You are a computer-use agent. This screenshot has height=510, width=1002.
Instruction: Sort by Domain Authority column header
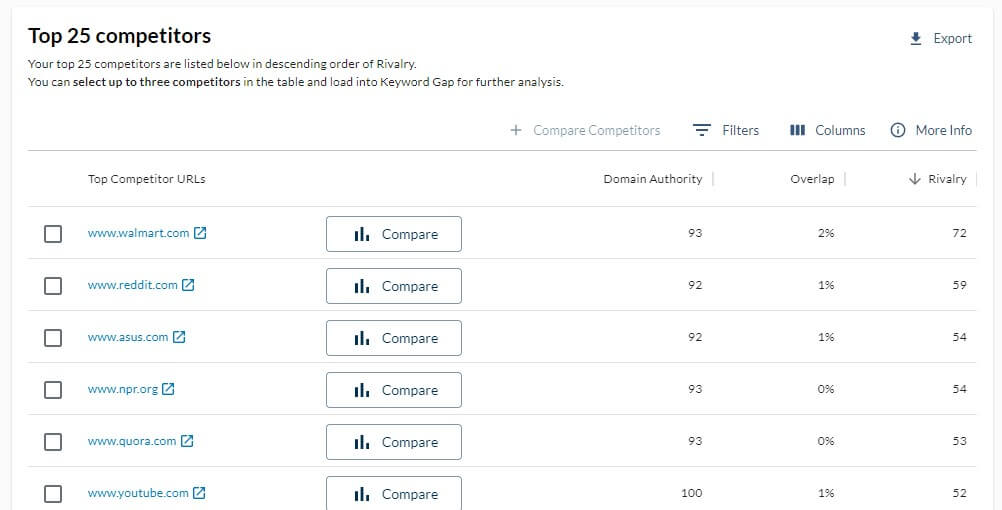[652, 179]
